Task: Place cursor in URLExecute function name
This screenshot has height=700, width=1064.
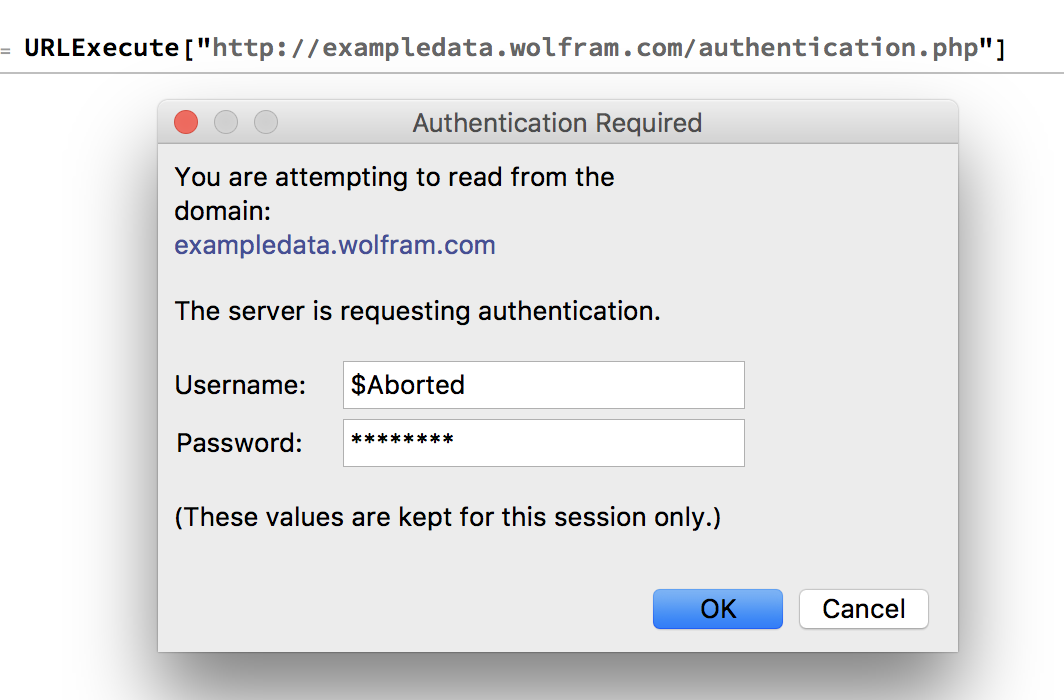Action: click(102, 48)
